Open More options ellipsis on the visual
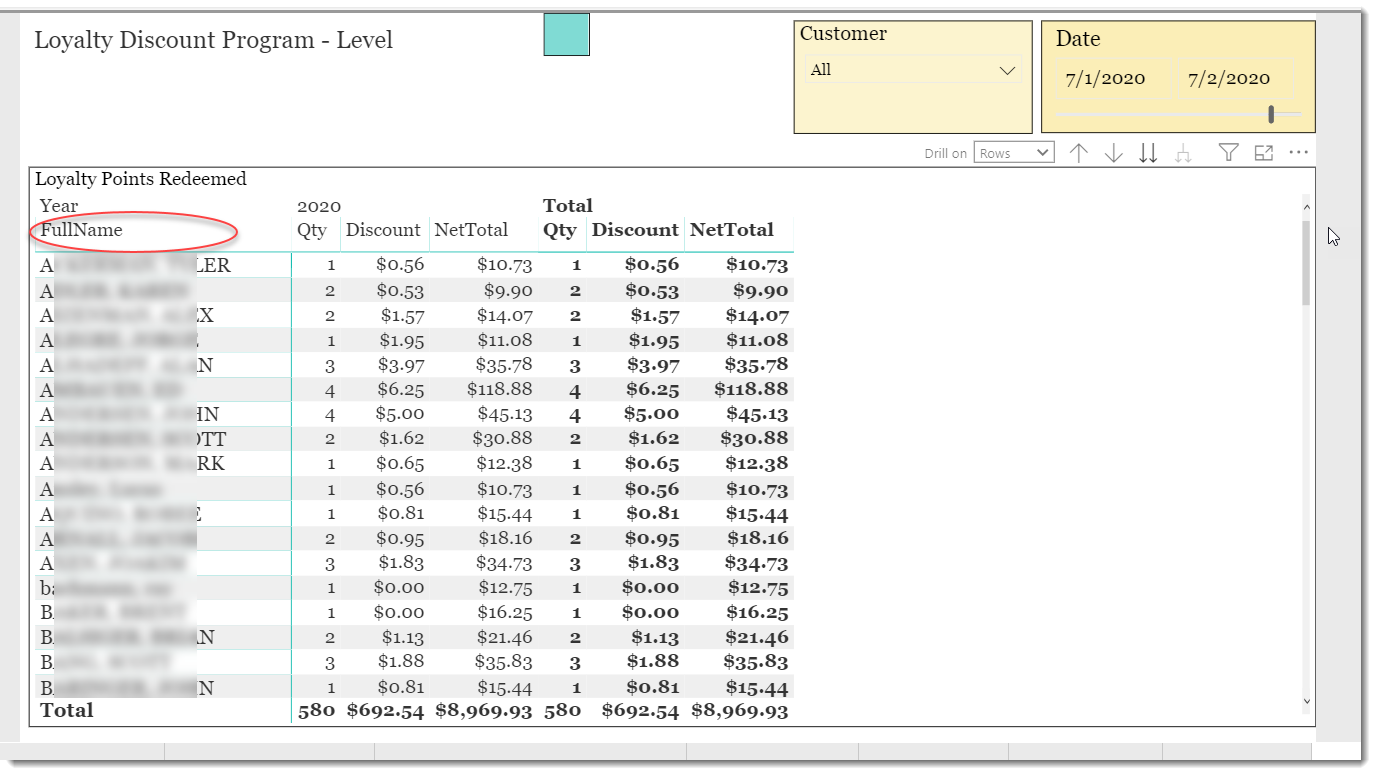This screenshot has width=1376, height=775. point(1298,153)
